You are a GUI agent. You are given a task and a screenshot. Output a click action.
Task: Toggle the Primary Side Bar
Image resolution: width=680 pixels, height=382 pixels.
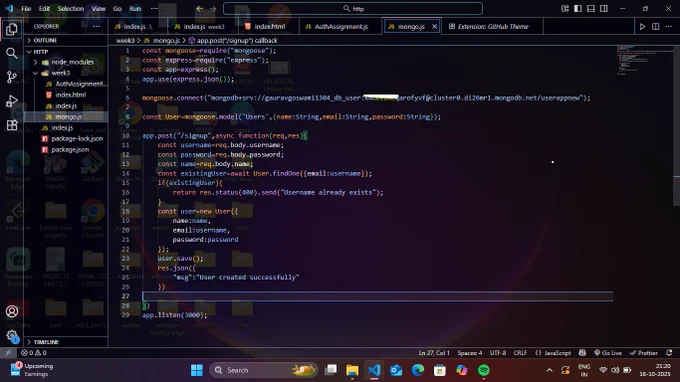[578, 8]
